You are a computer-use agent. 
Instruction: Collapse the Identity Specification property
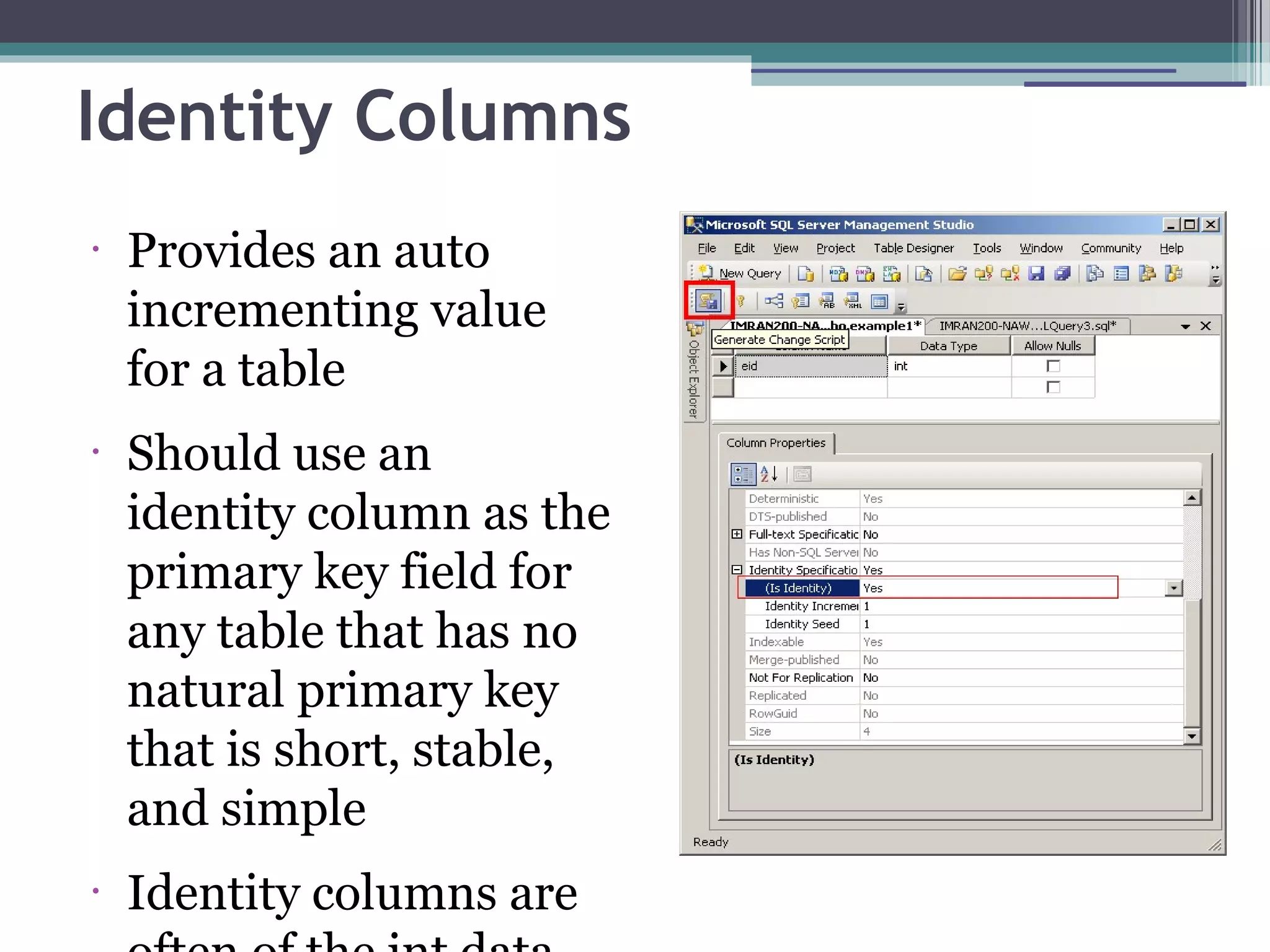(737, 570)
